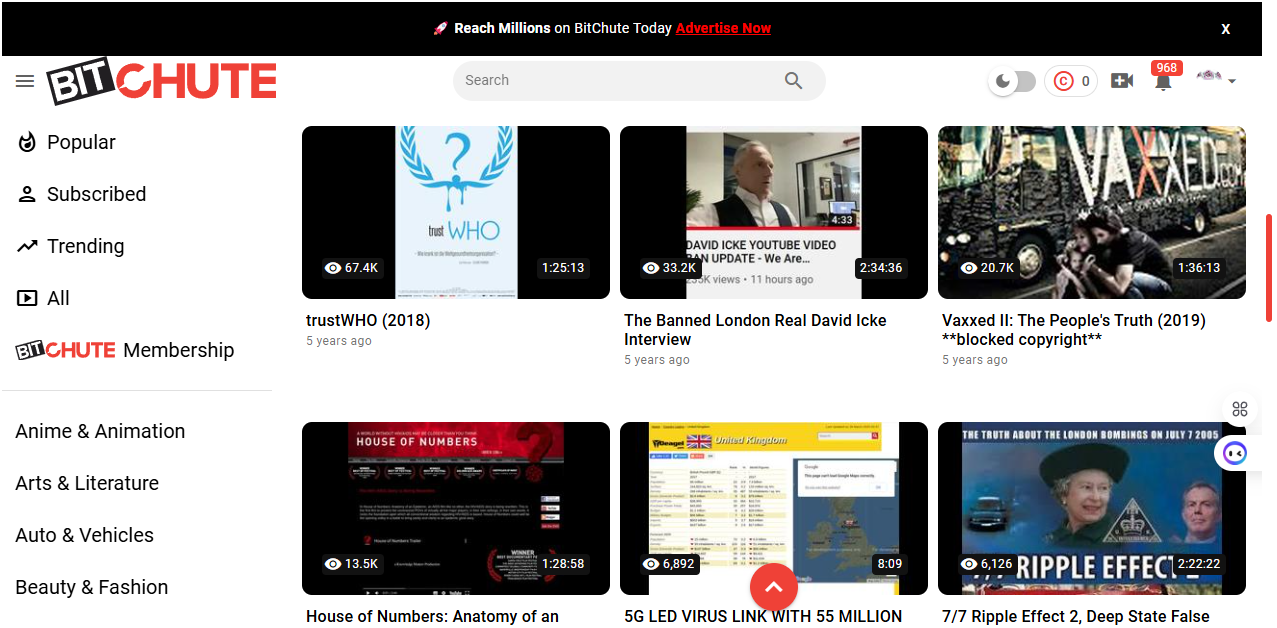The height and width of the screenshot is (628, 1277).
Task: Open the trustWHO video thumbnail
Action: coord(456,212)
